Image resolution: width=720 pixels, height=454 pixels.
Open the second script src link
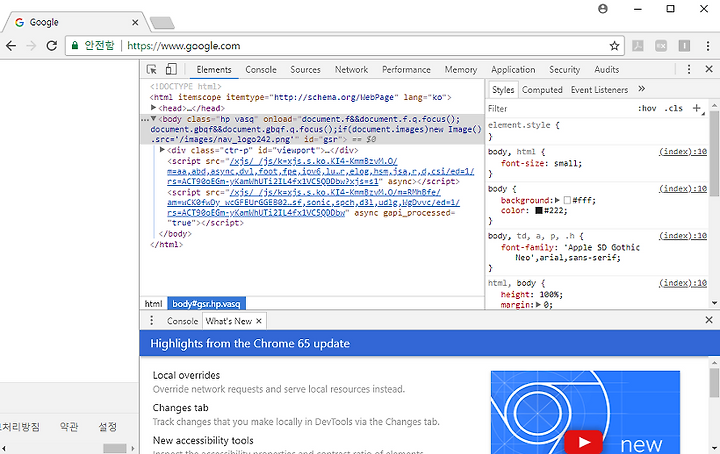tap(313, 202)
